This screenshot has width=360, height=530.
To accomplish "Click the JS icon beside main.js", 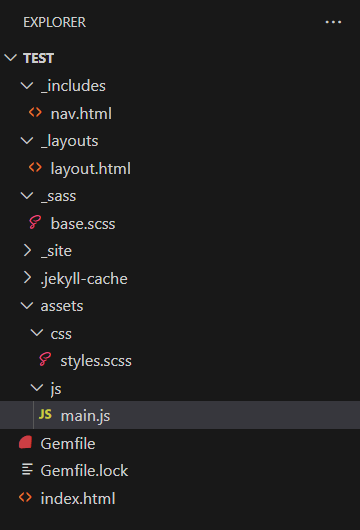I will tap(45, 414).
